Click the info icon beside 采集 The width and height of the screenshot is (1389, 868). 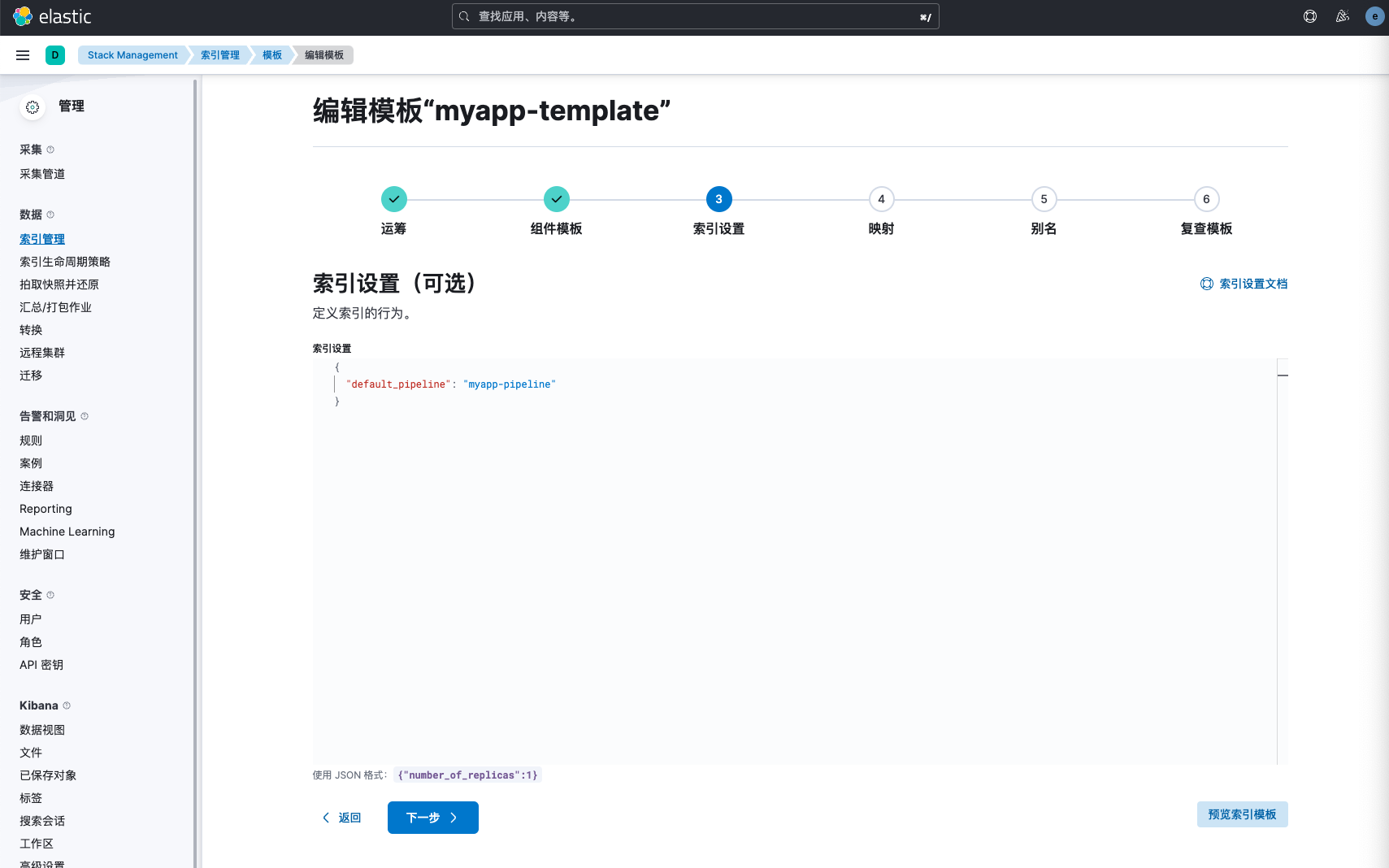(x=50, y=150)
